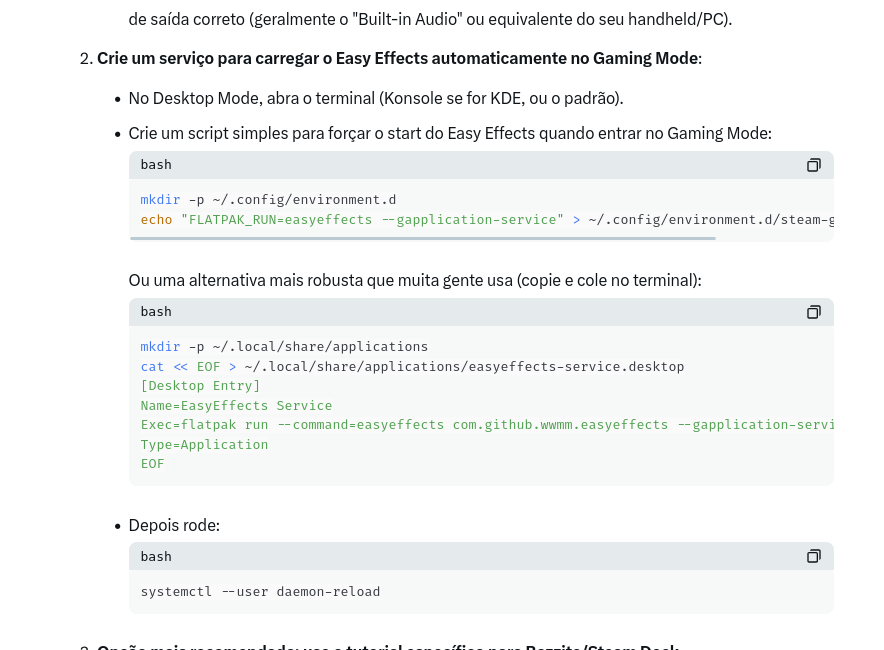Copy the environment.d mkdir code block
The width and height of the screenshot is (884, 650).
coord(813,165)
